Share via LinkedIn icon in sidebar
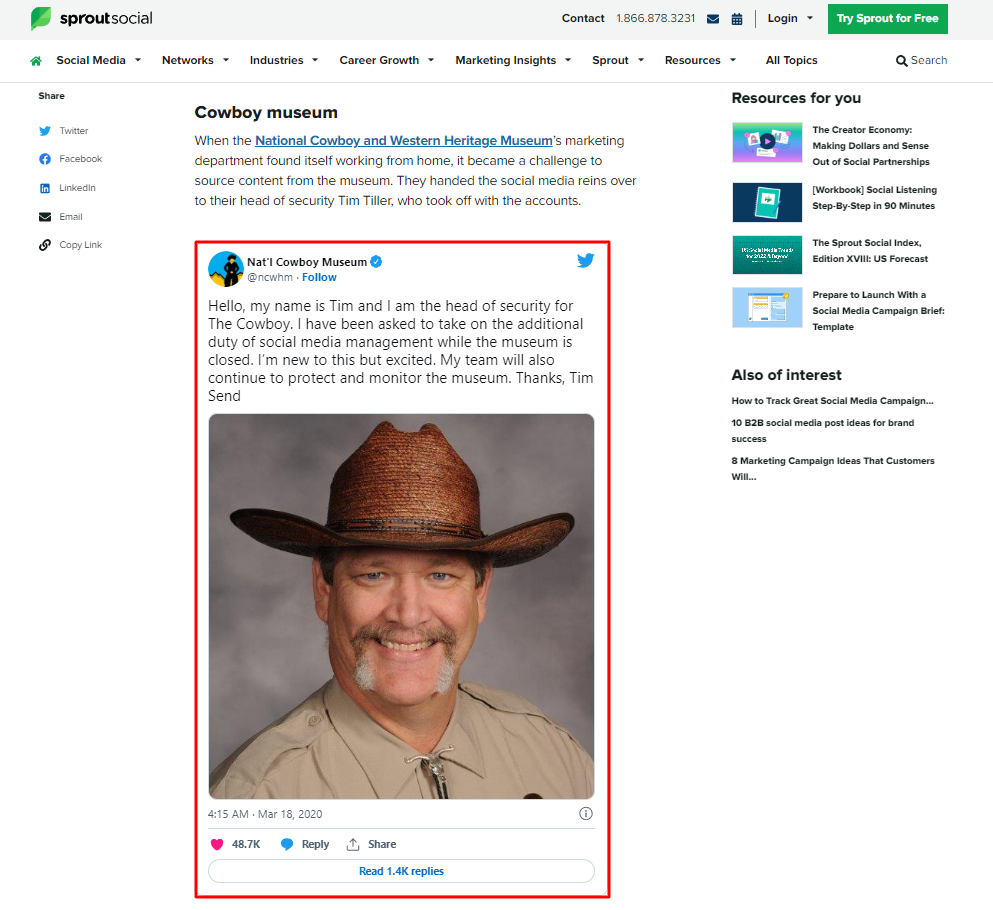993x910 pixels. tap(45, 188)
